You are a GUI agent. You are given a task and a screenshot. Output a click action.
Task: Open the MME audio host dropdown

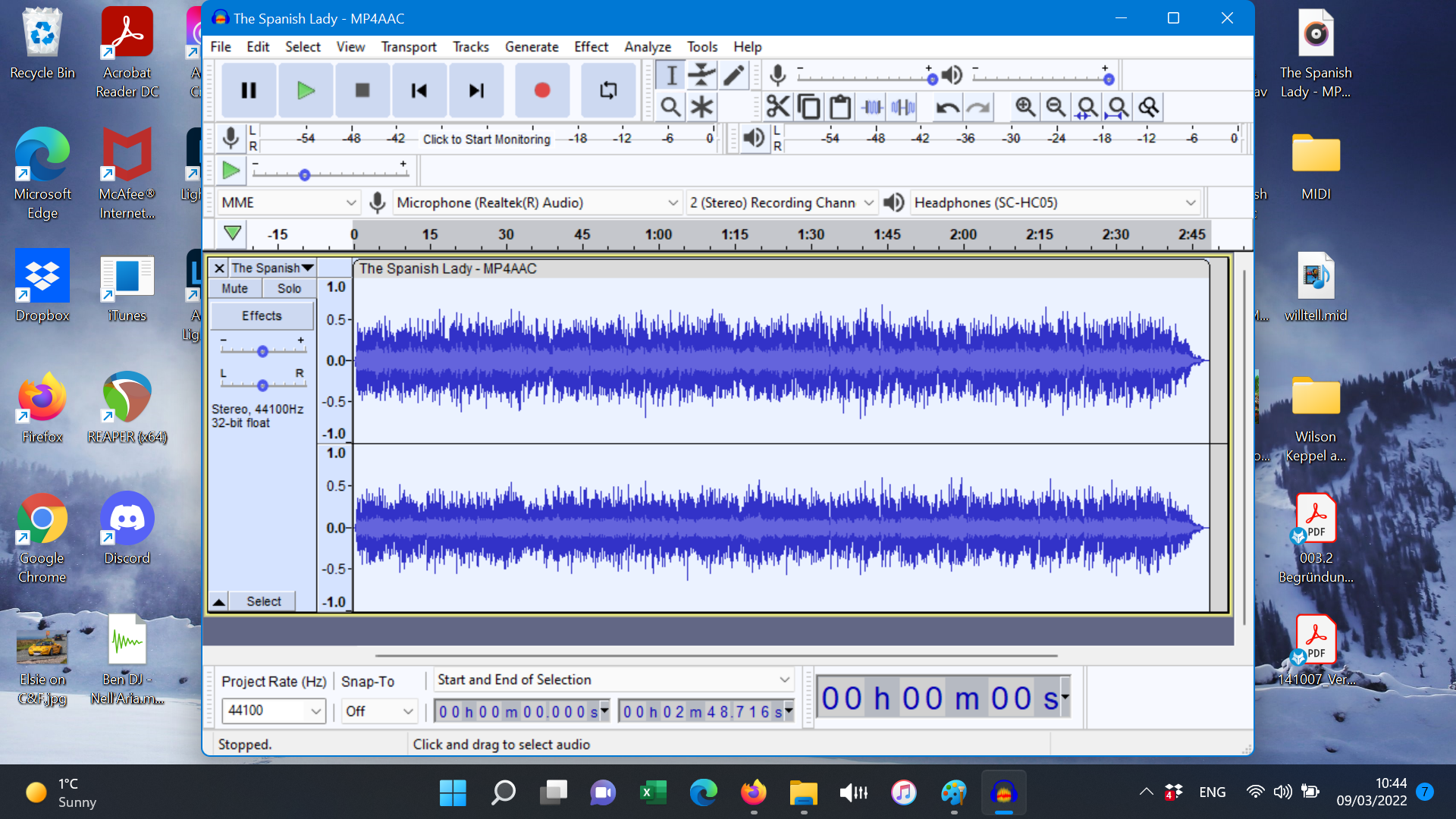pos(288,202)
